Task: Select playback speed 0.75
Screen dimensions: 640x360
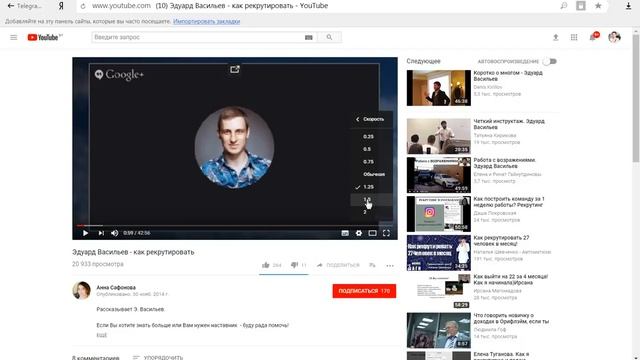Action: click(x=371, y=162)
